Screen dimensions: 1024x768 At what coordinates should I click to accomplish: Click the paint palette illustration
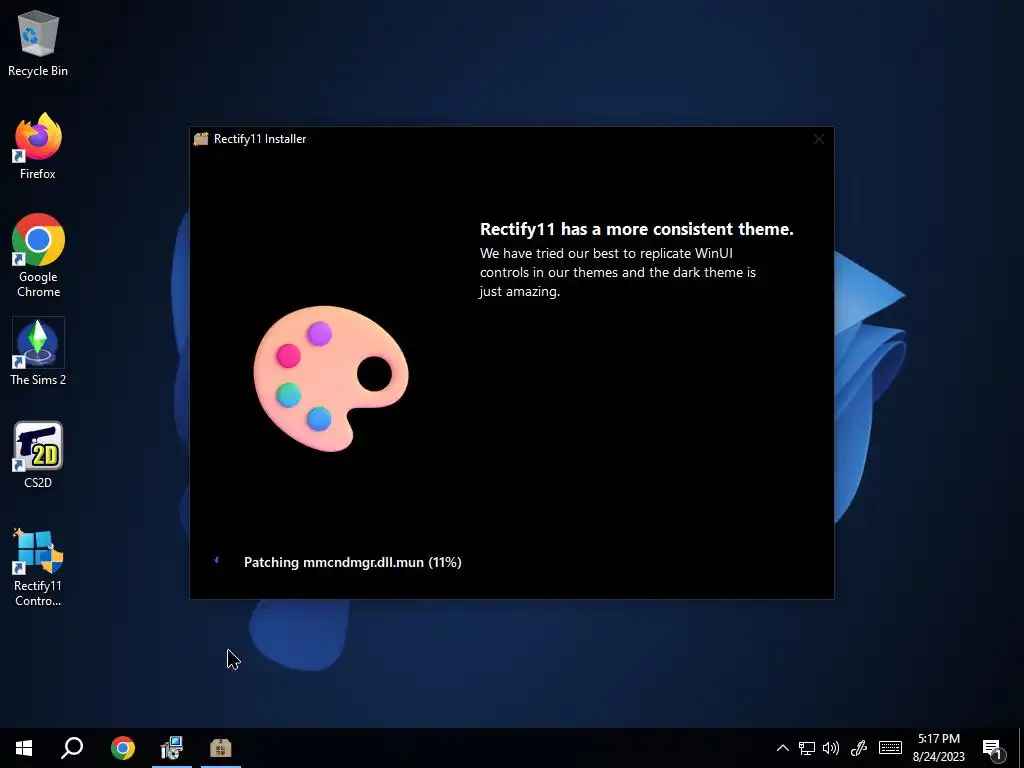(x=330, y=377)
